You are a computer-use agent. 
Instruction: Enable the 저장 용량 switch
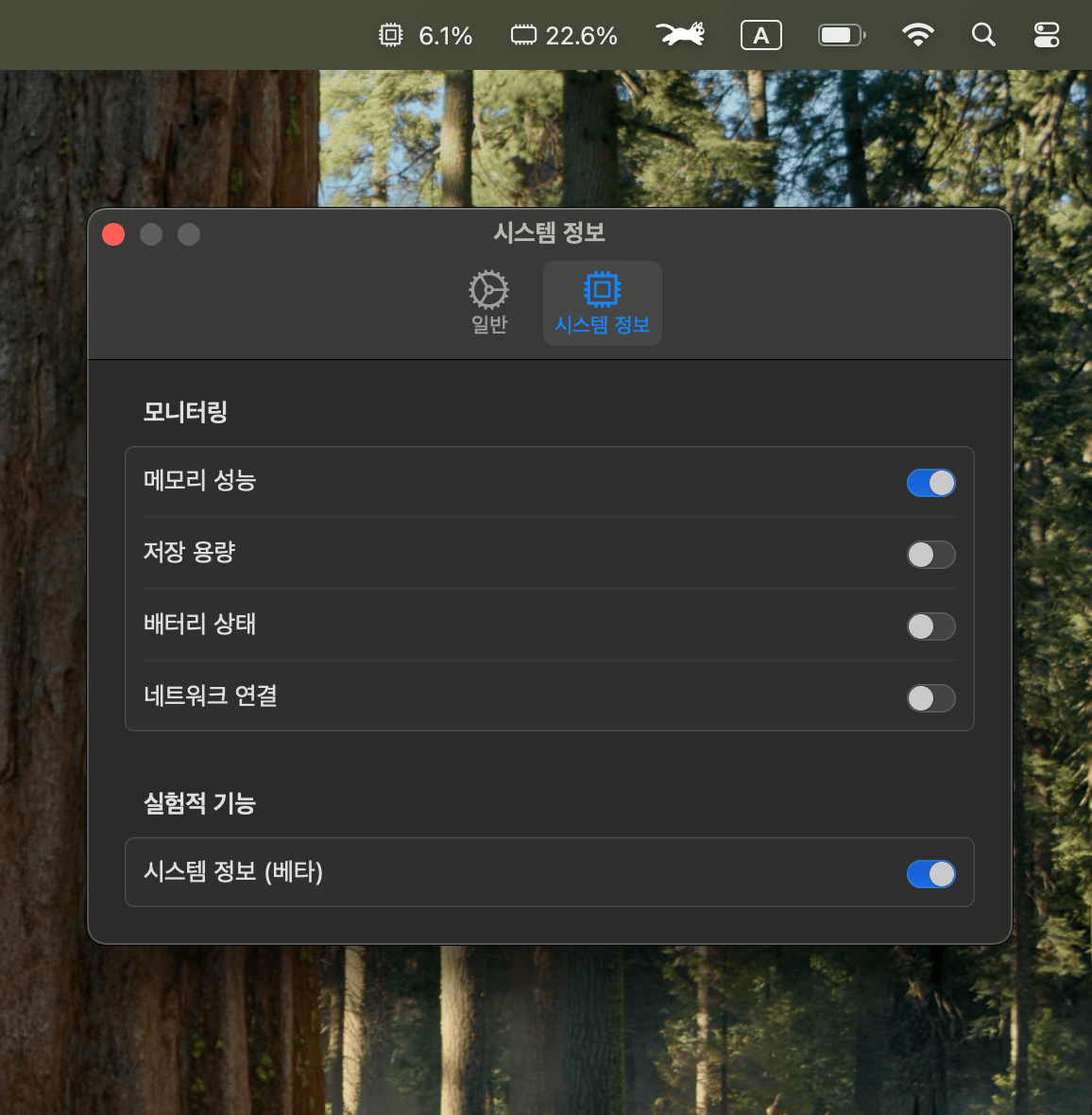(x=930, y=555)
